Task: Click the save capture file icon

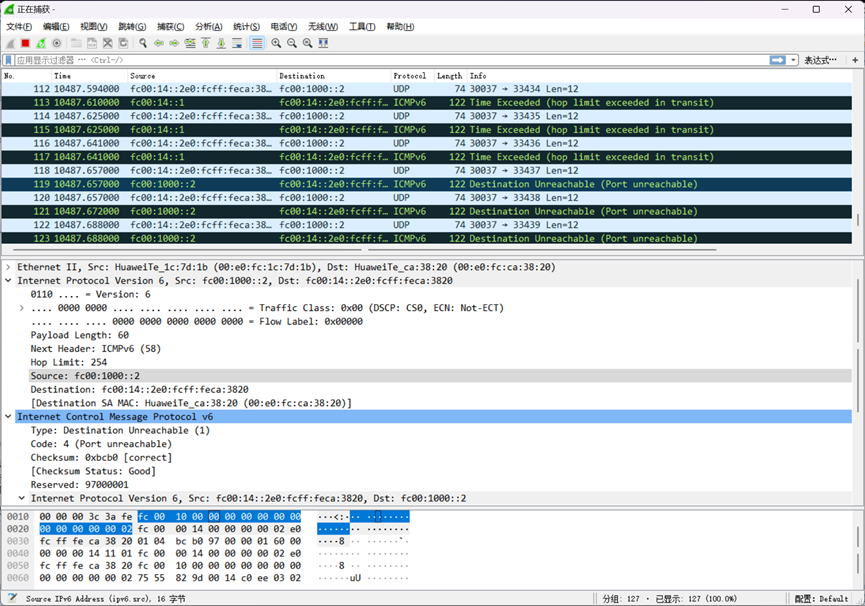Action: click(92, 43)
